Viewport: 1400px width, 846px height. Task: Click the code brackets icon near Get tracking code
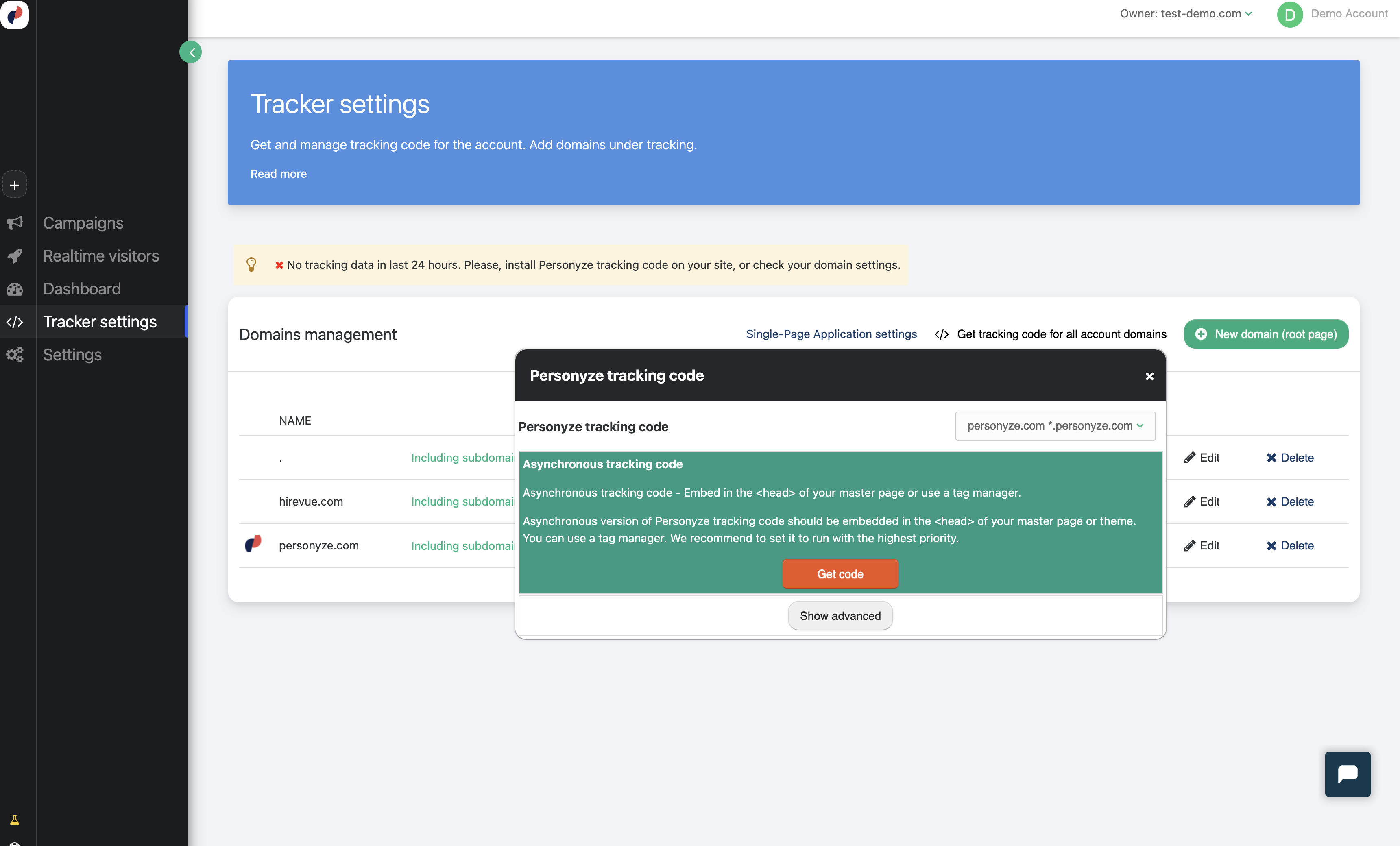(942, 334)
